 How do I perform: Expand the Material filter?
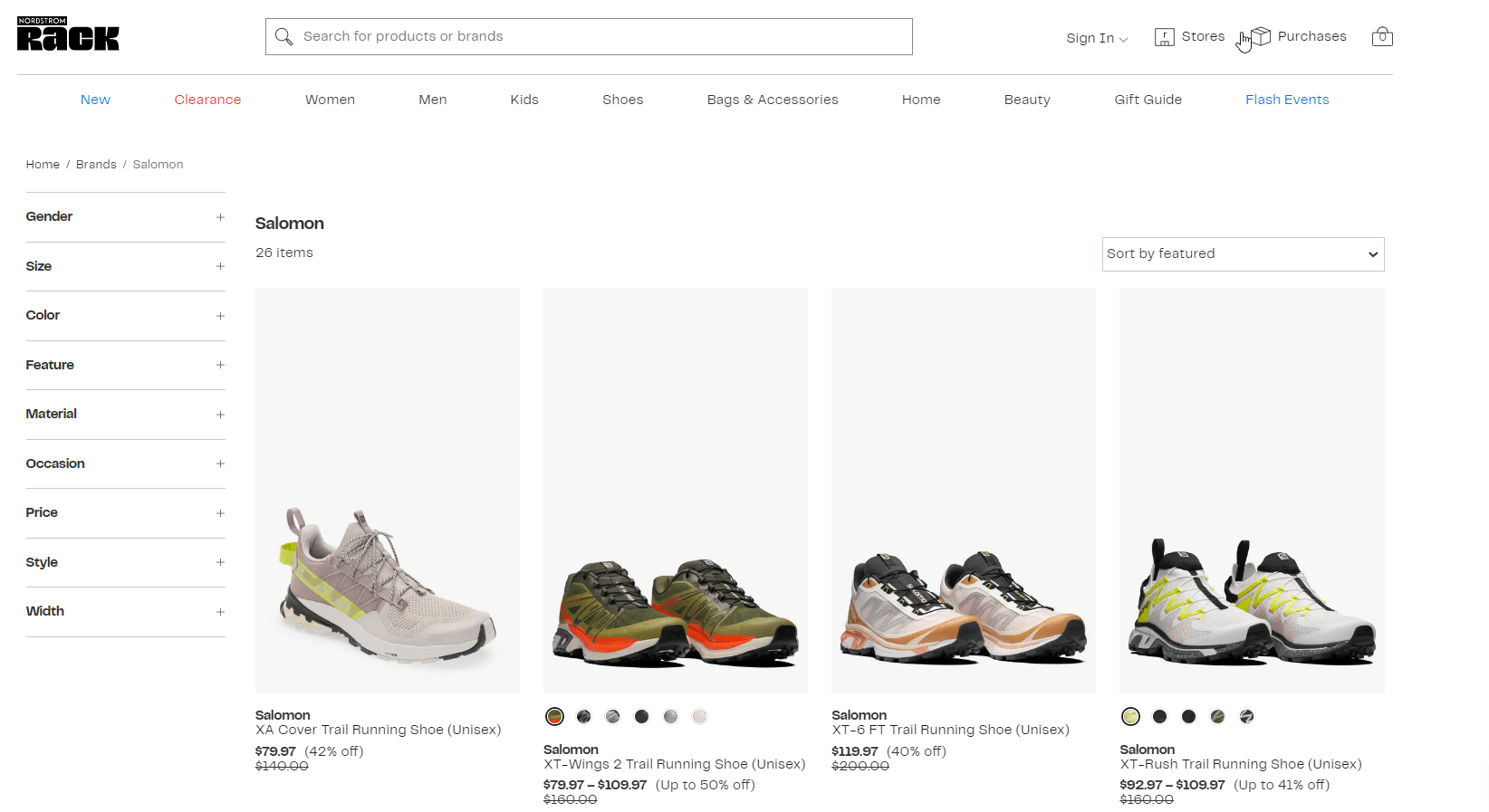125,415
